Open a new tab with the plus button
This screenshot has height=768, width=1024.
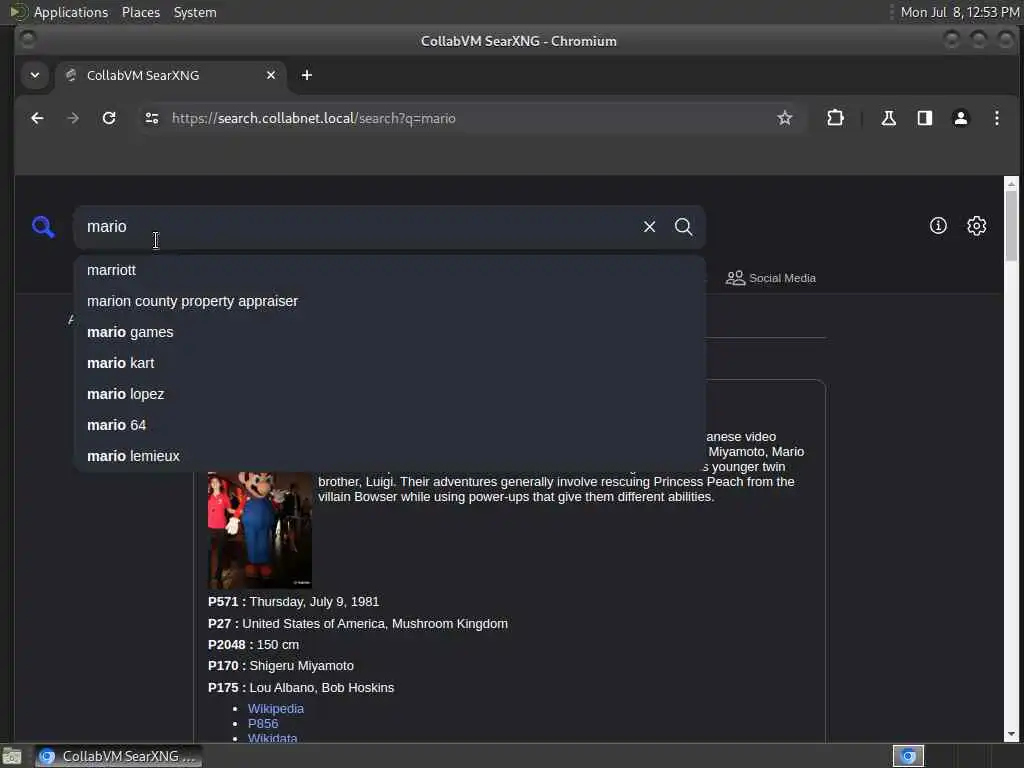[306, 75]
